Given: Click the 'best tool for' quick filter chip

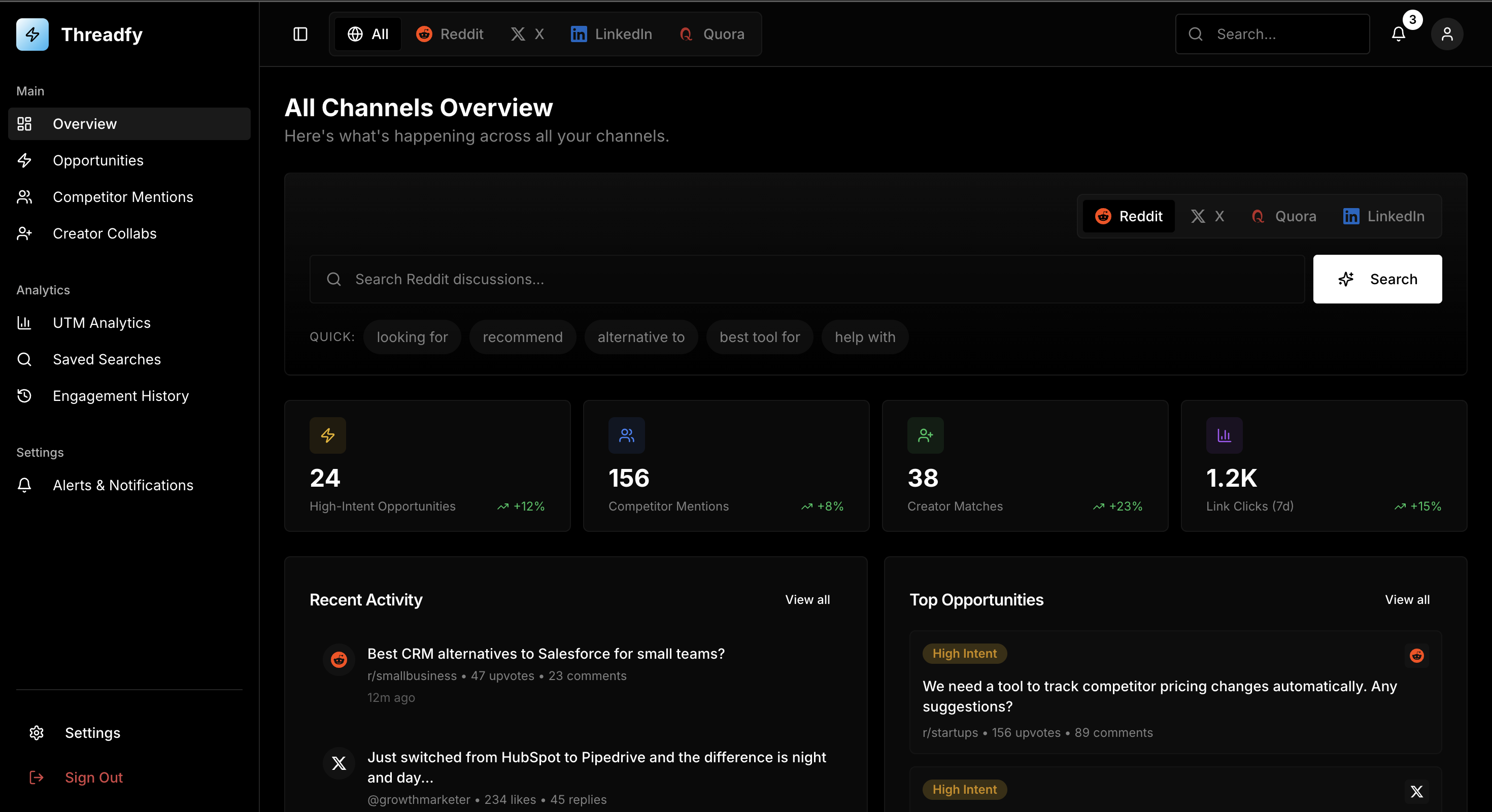Looking at the screenshot, I should (759, 337).
